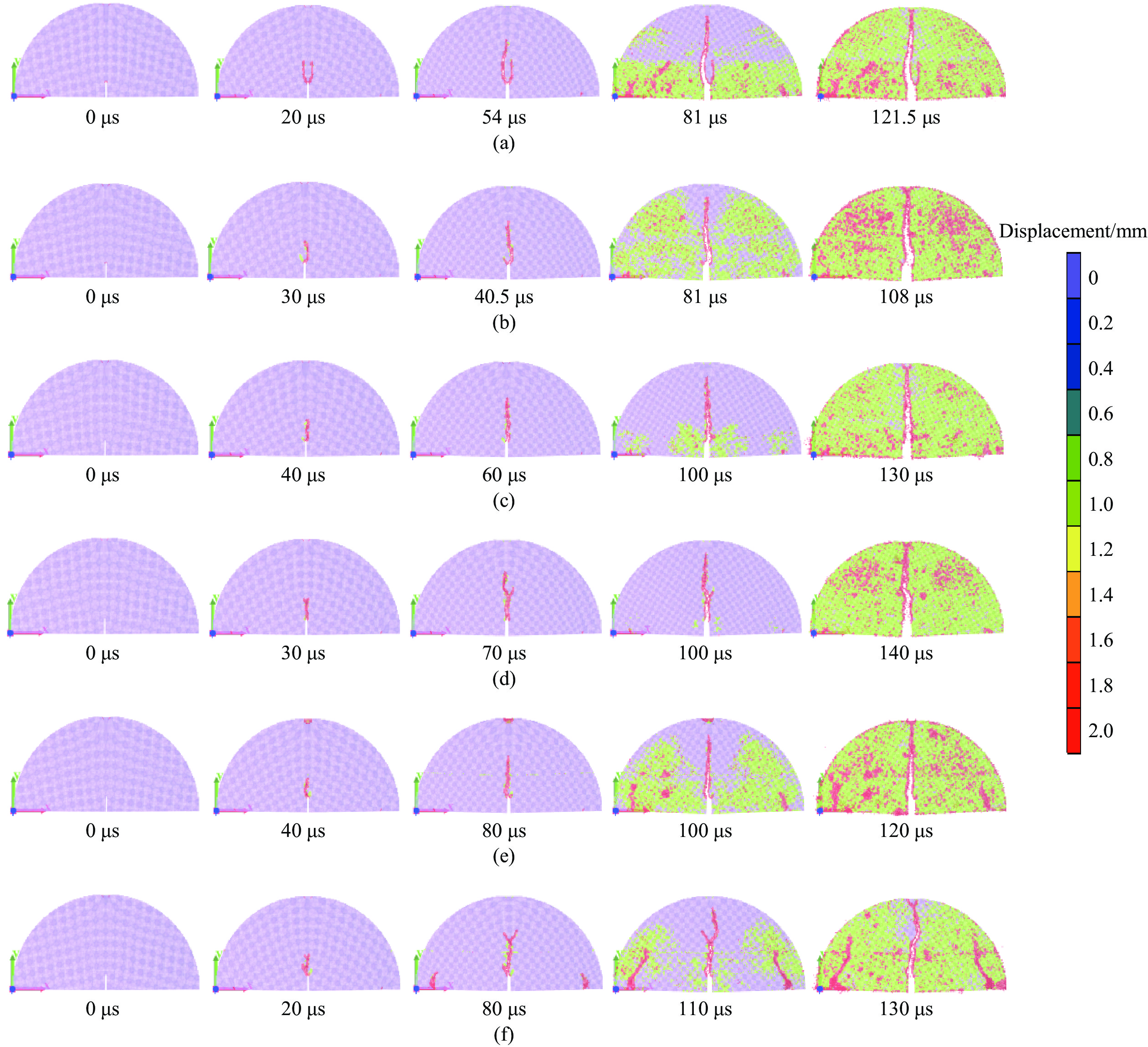Pick the blue legend swatch labeled 0.2

[x=1073, y=321]
